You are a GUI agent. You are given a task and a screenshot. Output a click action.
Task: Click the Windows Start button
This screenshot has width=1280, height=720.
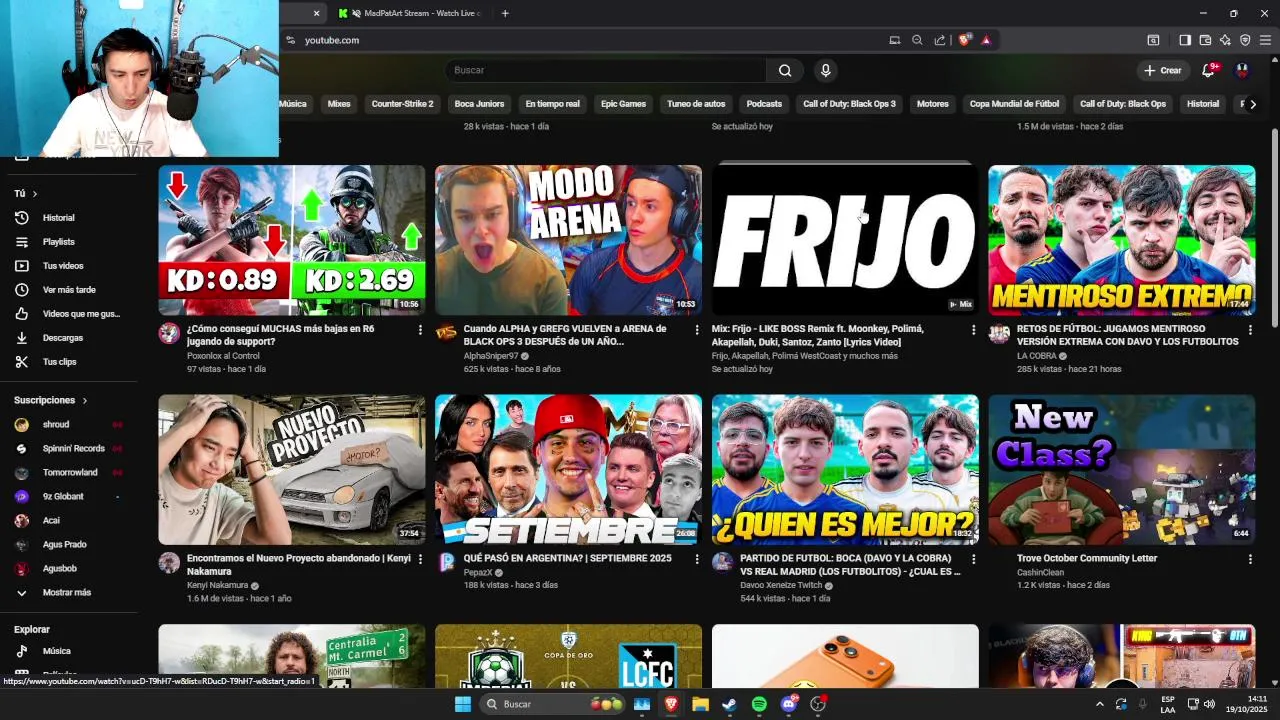coord(462,704)
